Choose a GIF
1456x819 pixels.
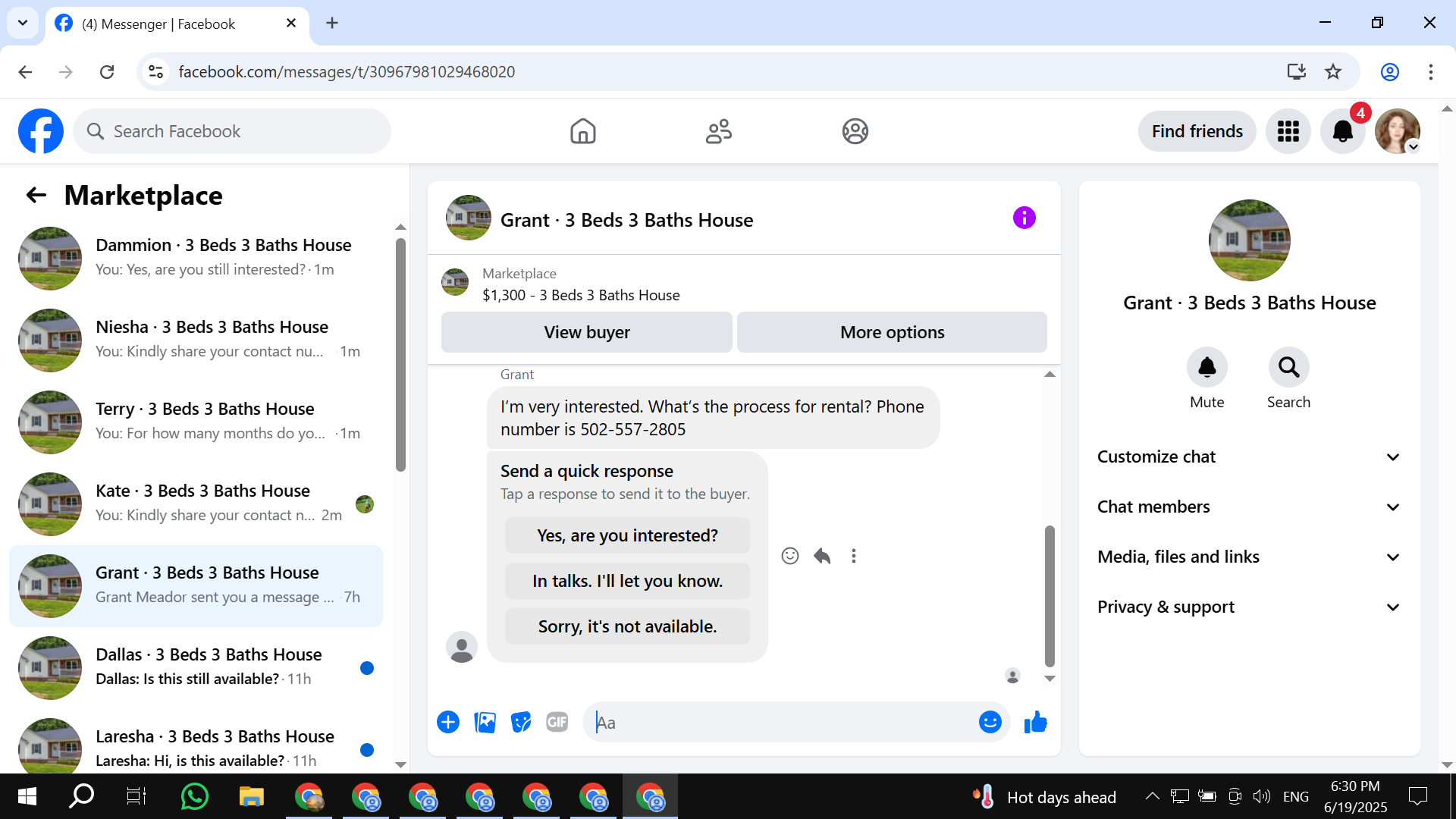click(x=557, y=722)
